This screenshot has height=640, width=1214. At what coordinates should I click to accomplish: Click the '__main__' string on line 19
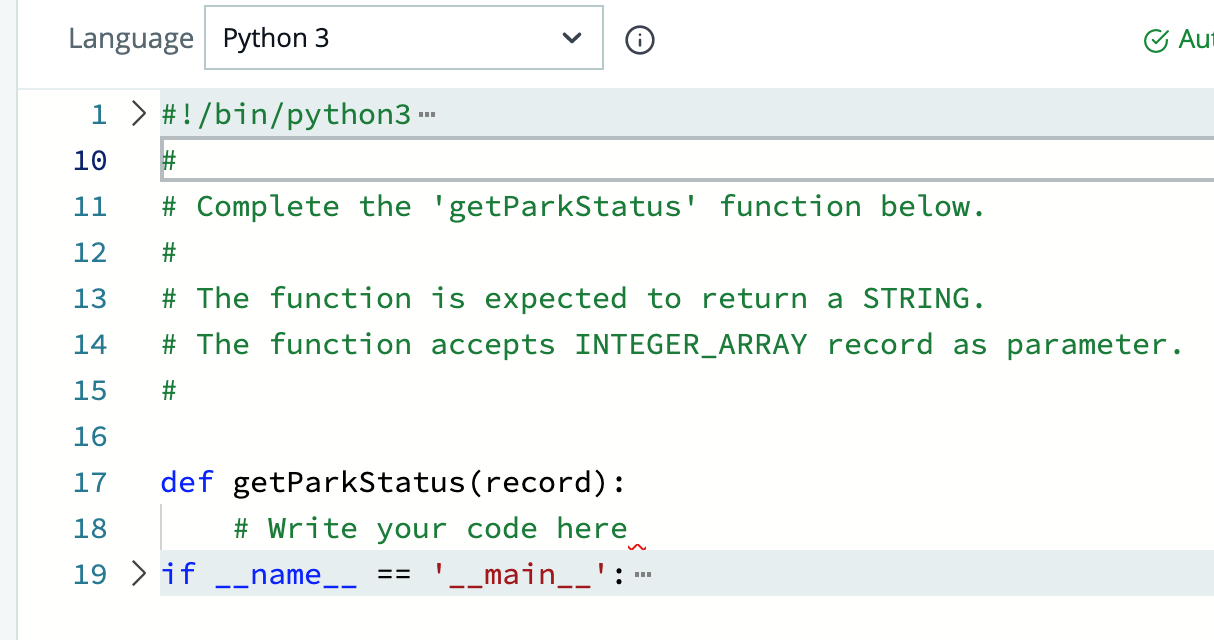tap(519, 574)
